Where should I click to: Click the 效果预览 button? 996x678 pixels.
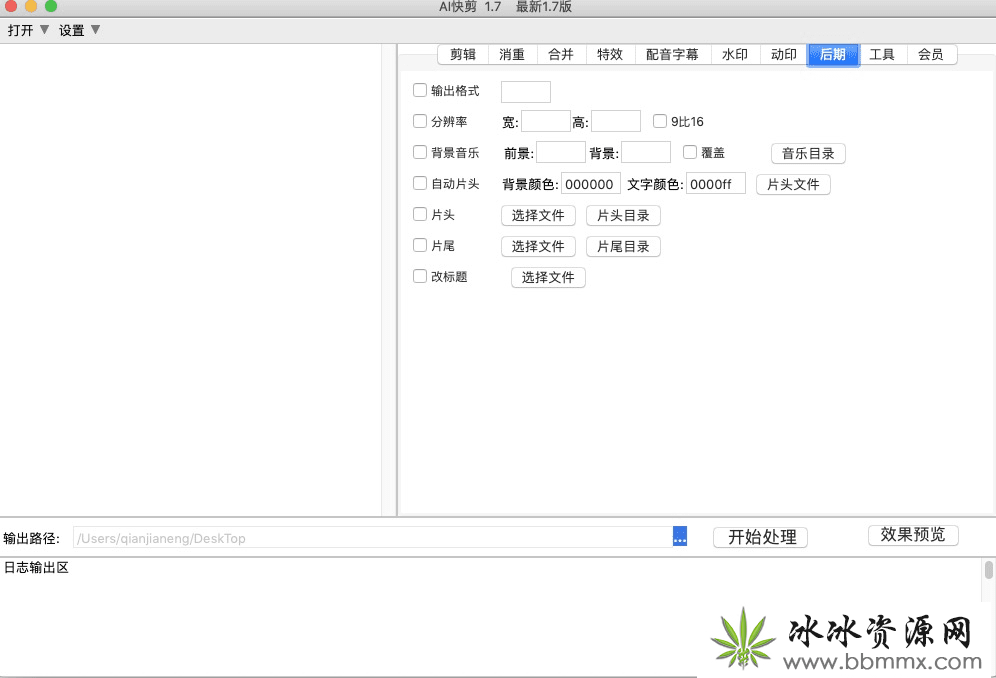[x=913, y=535]
